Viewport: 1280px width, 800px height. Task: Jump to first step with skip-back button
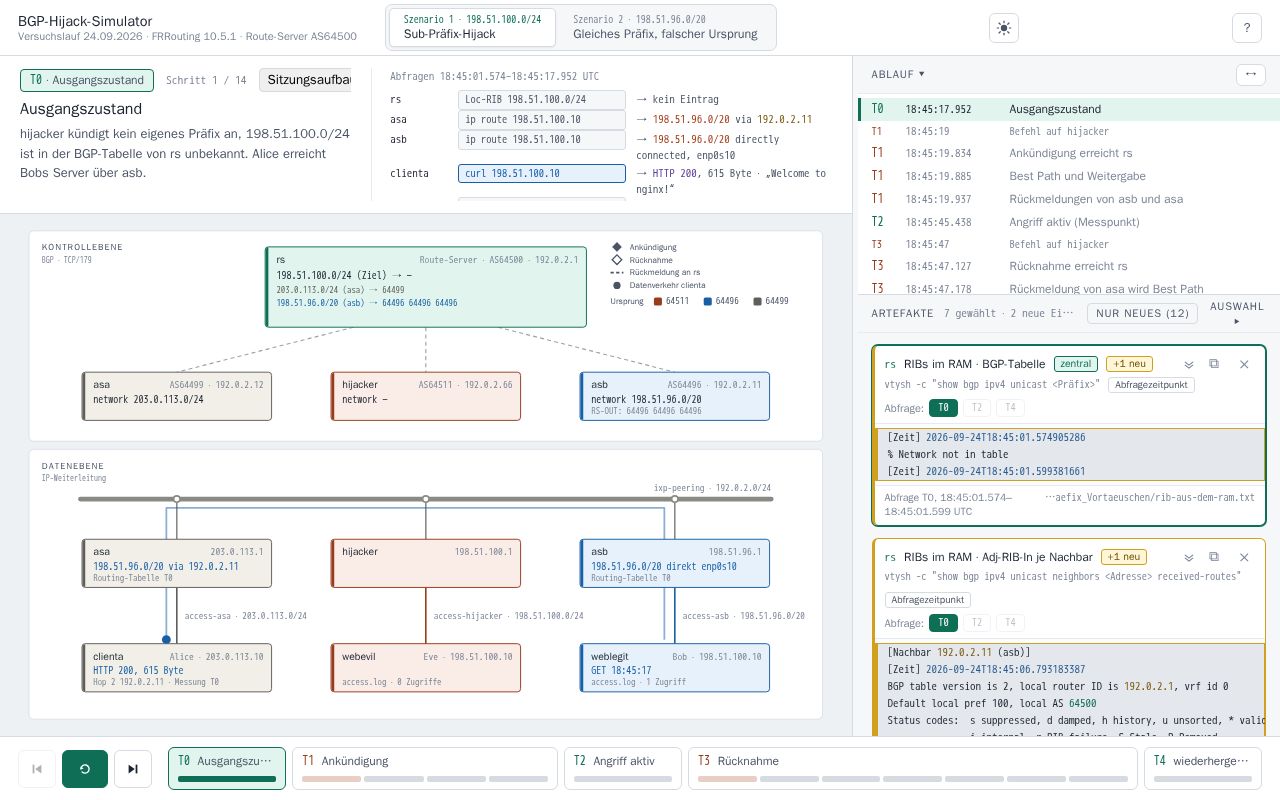[x=37, y=769]
